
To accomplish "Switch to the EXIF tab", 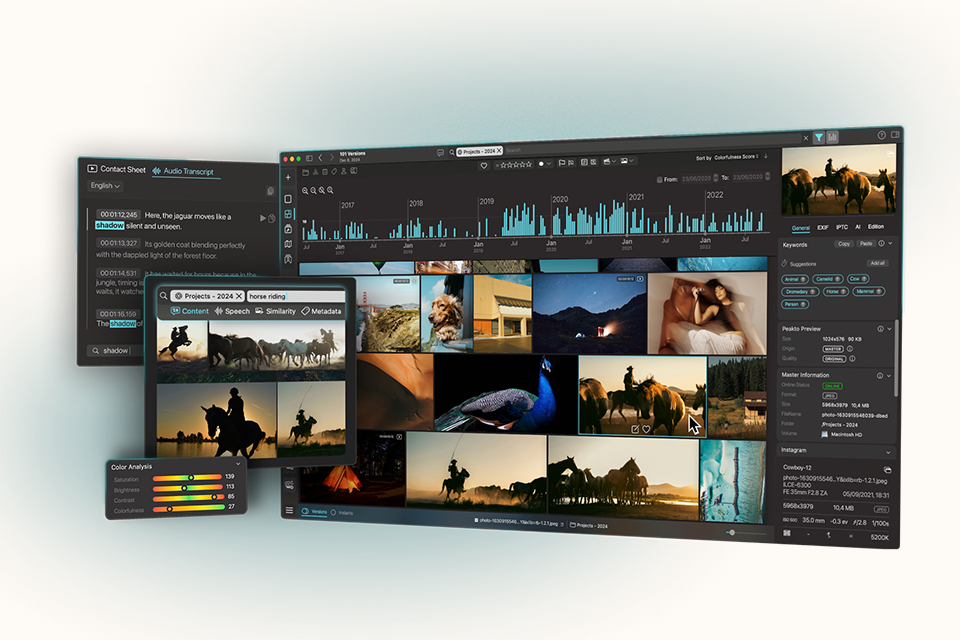I will coord(823,227).
